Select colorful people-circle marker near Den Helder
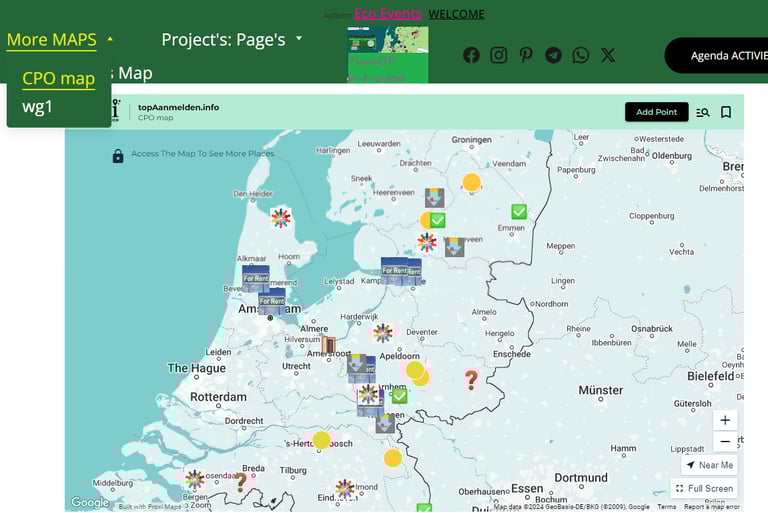Image resolution: width=768 pixels, height=513 pixels. 281,218
